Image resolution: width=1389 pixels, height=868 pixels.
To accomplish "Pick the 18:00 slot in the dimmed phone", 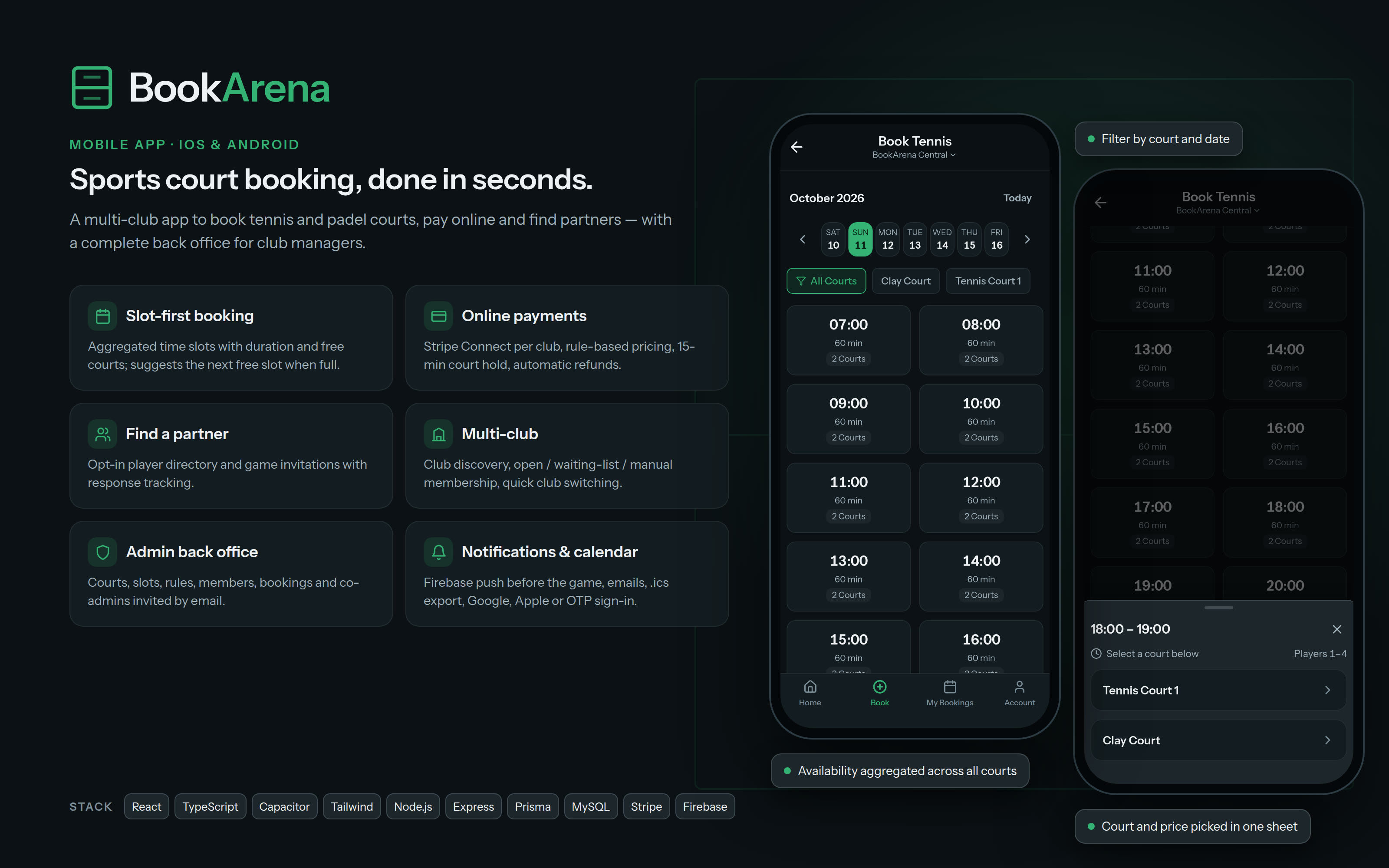I will point(1284,523).
